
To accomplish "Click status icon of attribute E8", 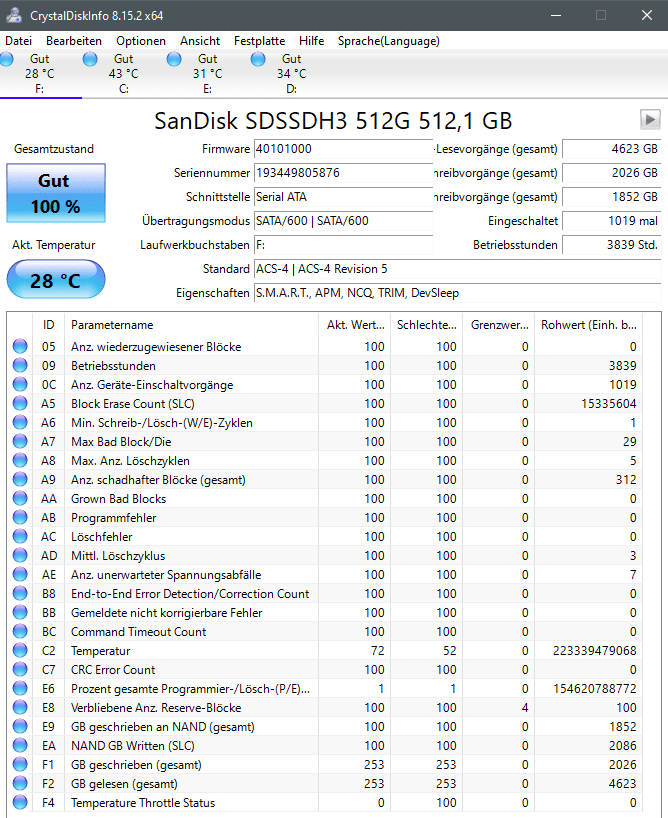I will click(20, 707).
